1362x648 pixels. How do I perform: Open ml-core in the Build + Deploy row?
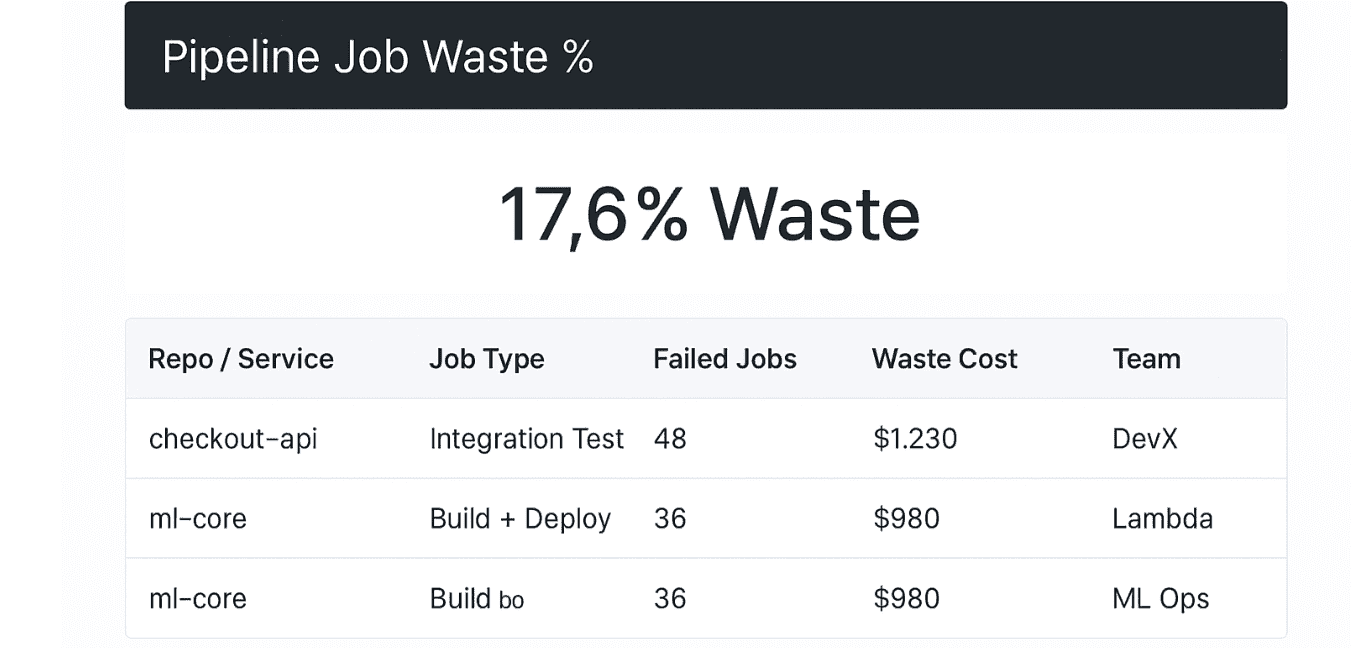(198, 519)
